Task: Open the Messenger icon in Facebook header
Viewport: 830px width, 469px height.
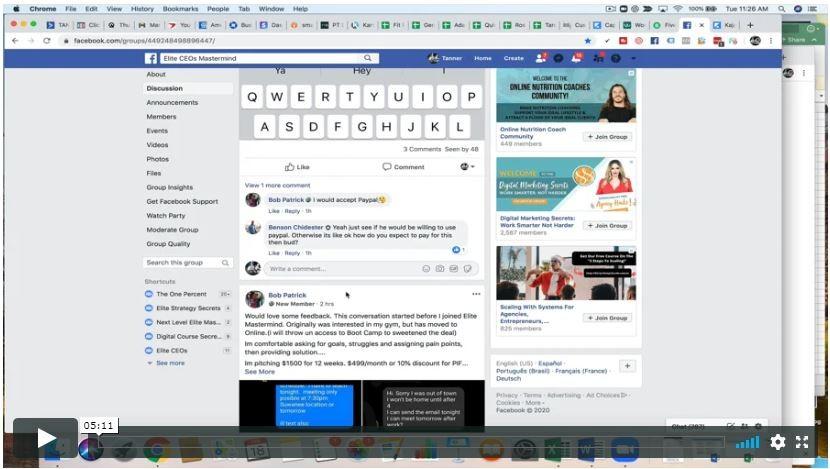Action: point(558,58)
